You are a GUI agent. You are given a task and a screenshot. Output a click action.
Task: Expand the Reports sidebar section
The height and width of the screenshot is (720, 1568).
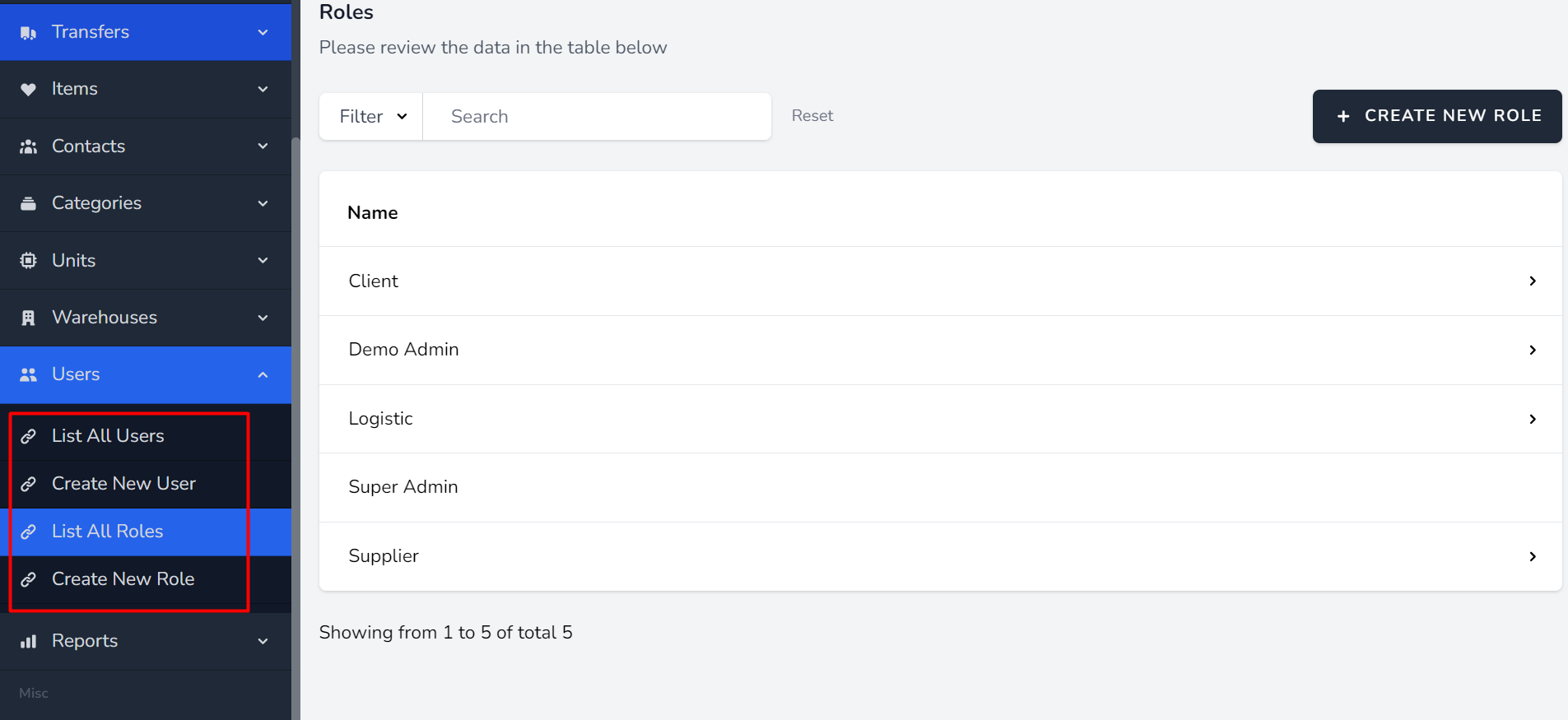(x=263, y=641)
